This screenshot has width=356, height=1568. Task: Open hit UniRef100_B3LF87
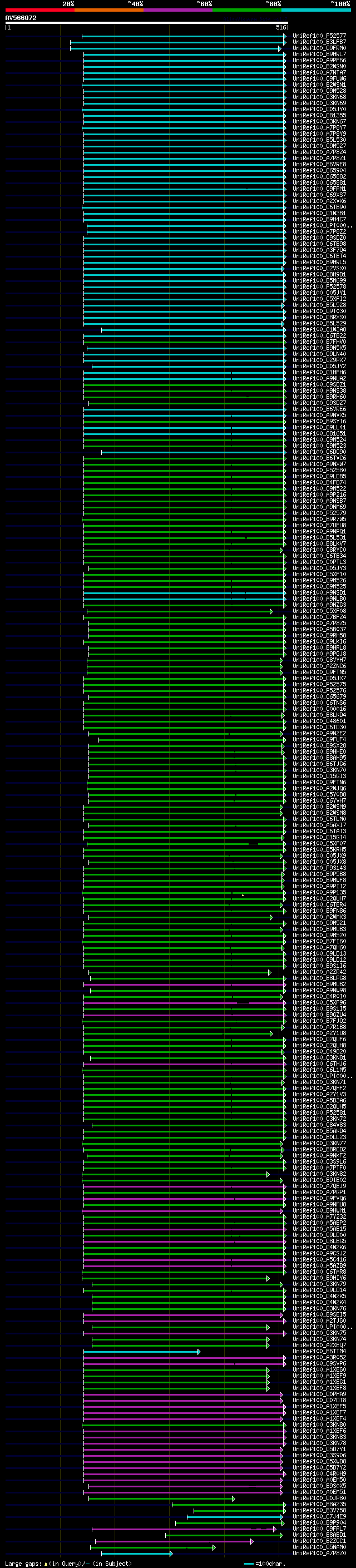coord(319,42)
